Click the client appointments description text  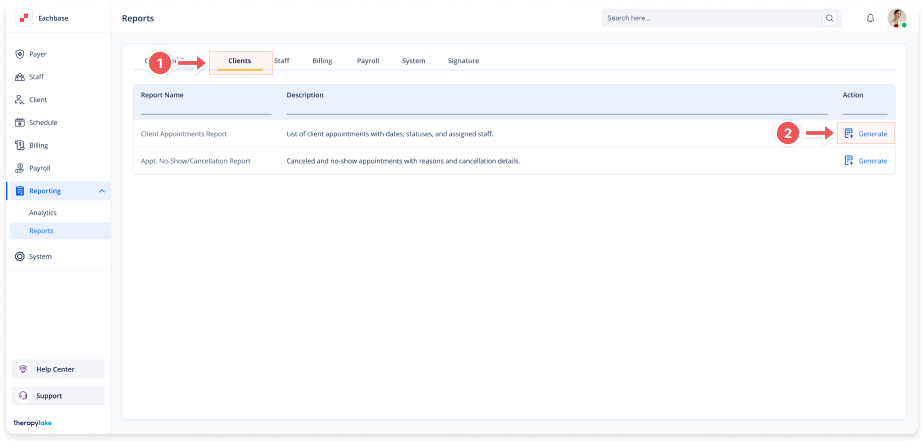point(390,134)
